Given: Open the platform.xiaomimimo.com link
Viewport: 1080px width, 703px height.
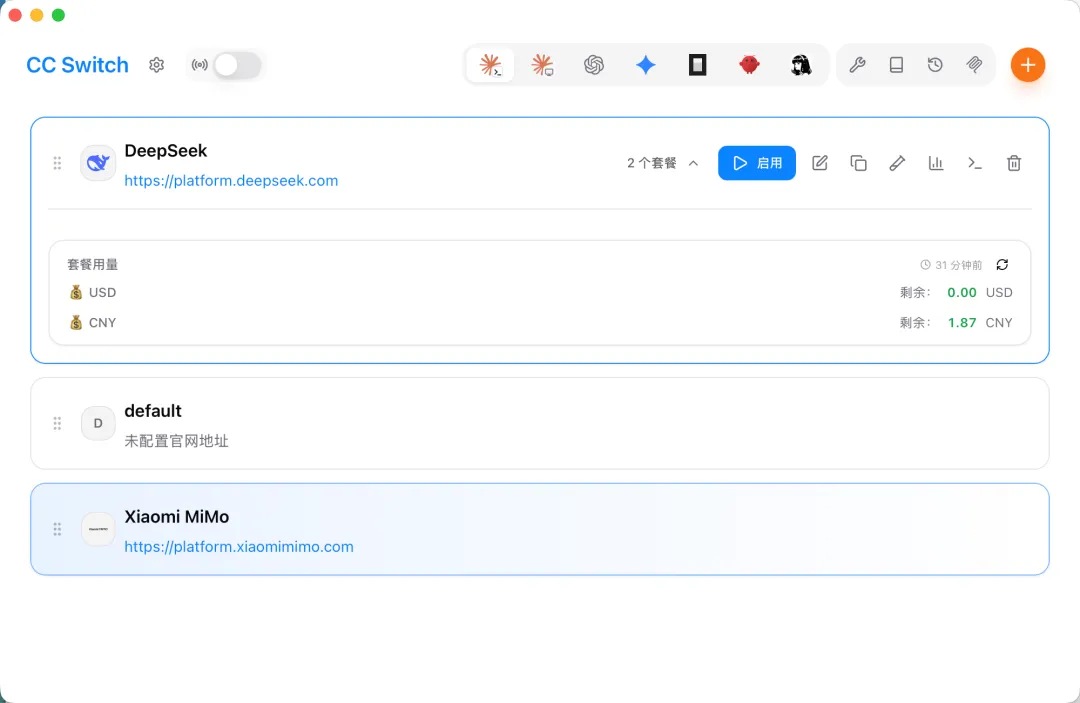Looking at the screenshot, I should [x=238, y=547].
